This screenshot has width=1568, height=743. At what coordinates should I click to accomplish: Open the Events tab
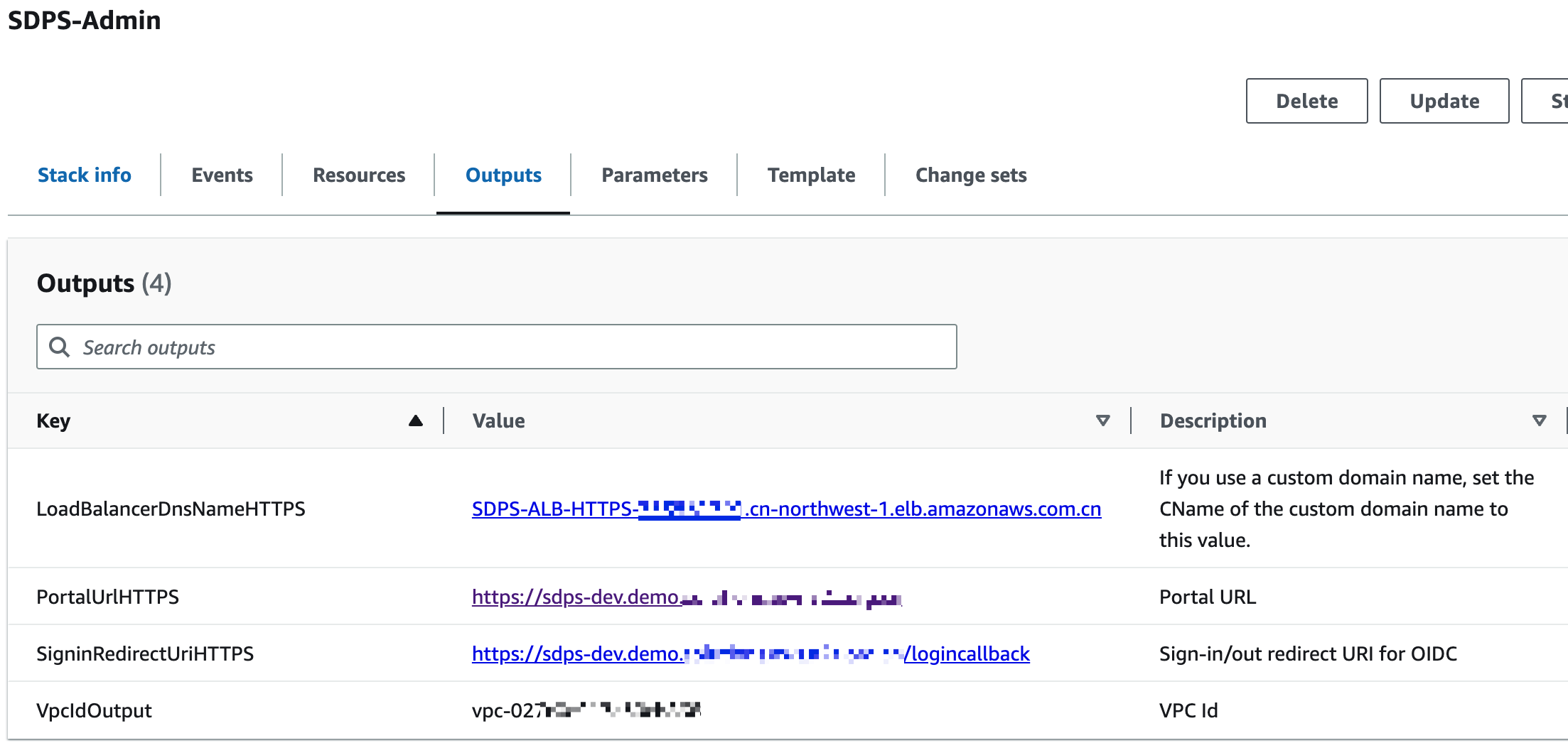(221, 175)
